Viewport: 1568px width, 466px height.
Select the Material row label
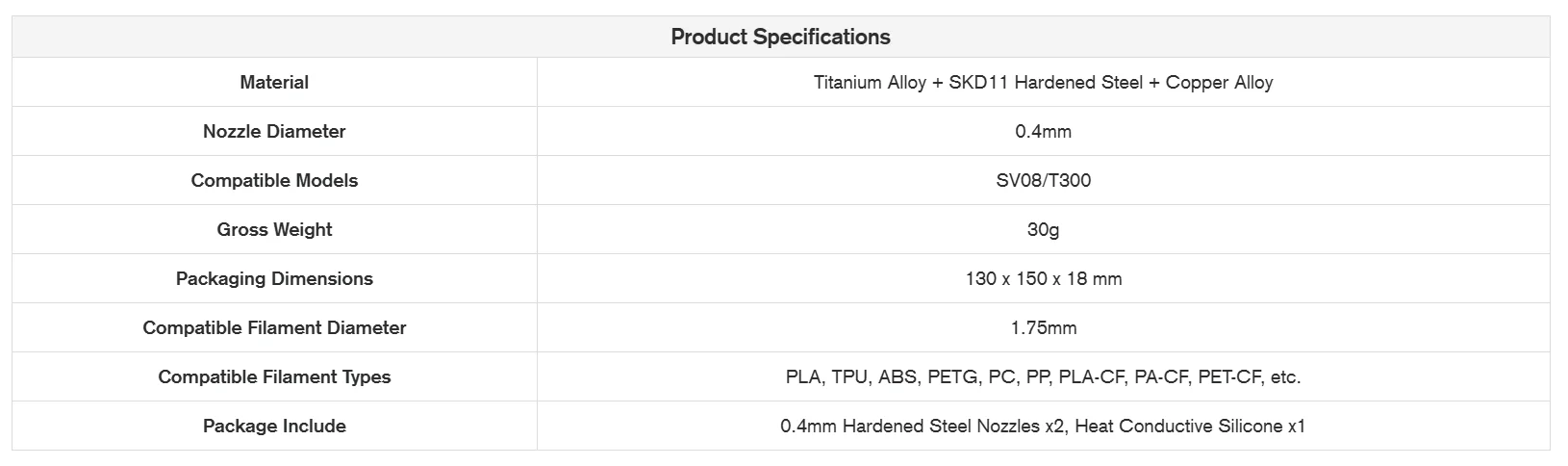tap(274, 83)
